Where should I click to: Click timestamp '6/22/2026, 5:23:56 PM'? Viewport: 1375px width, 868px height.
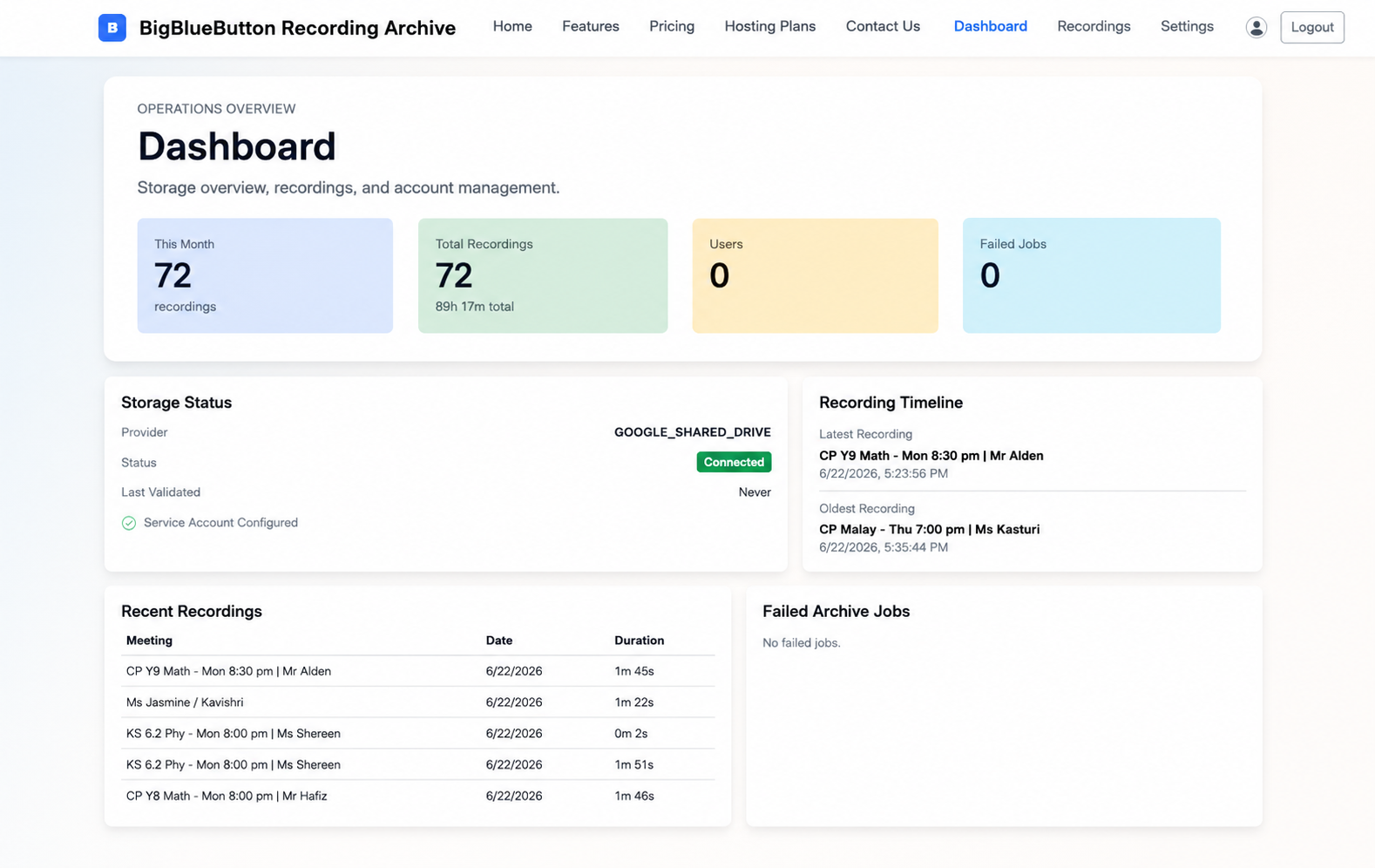point(883,474)
